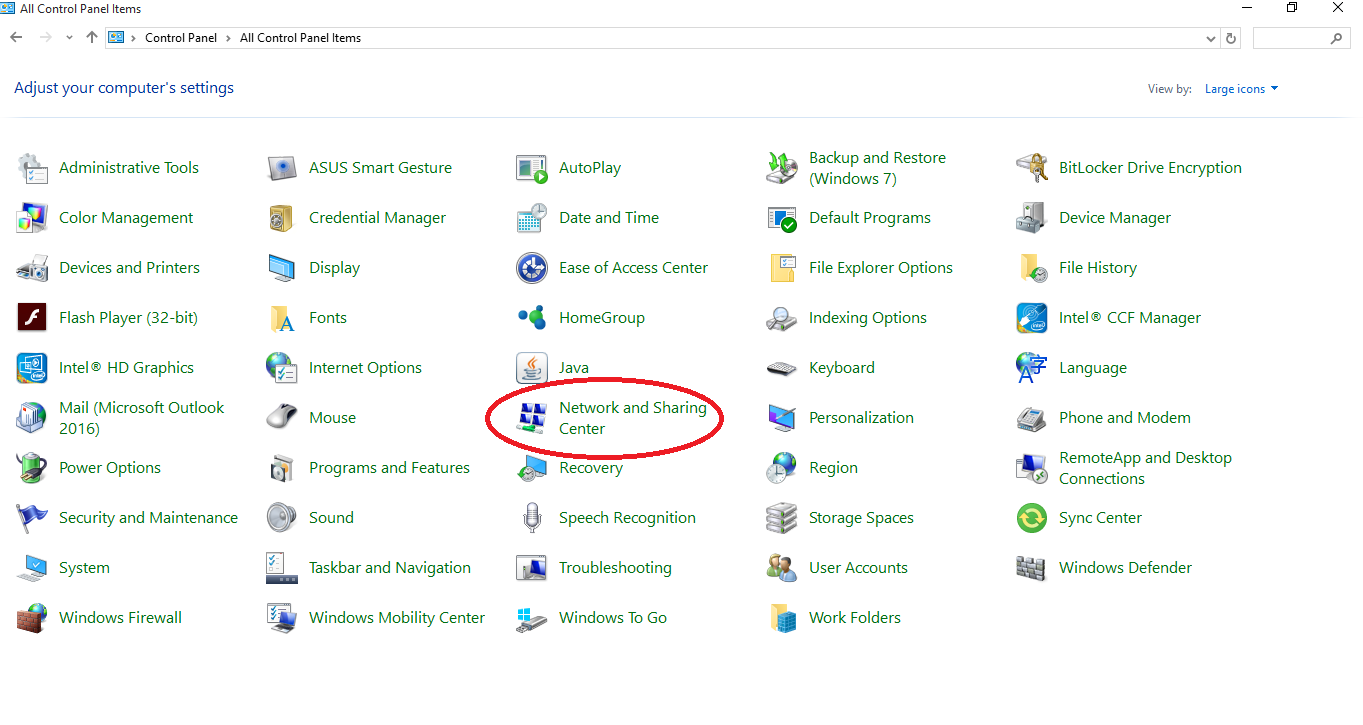1363x725 pixels.
Task: Open the Security and Maintenance link
Action: 148,518
